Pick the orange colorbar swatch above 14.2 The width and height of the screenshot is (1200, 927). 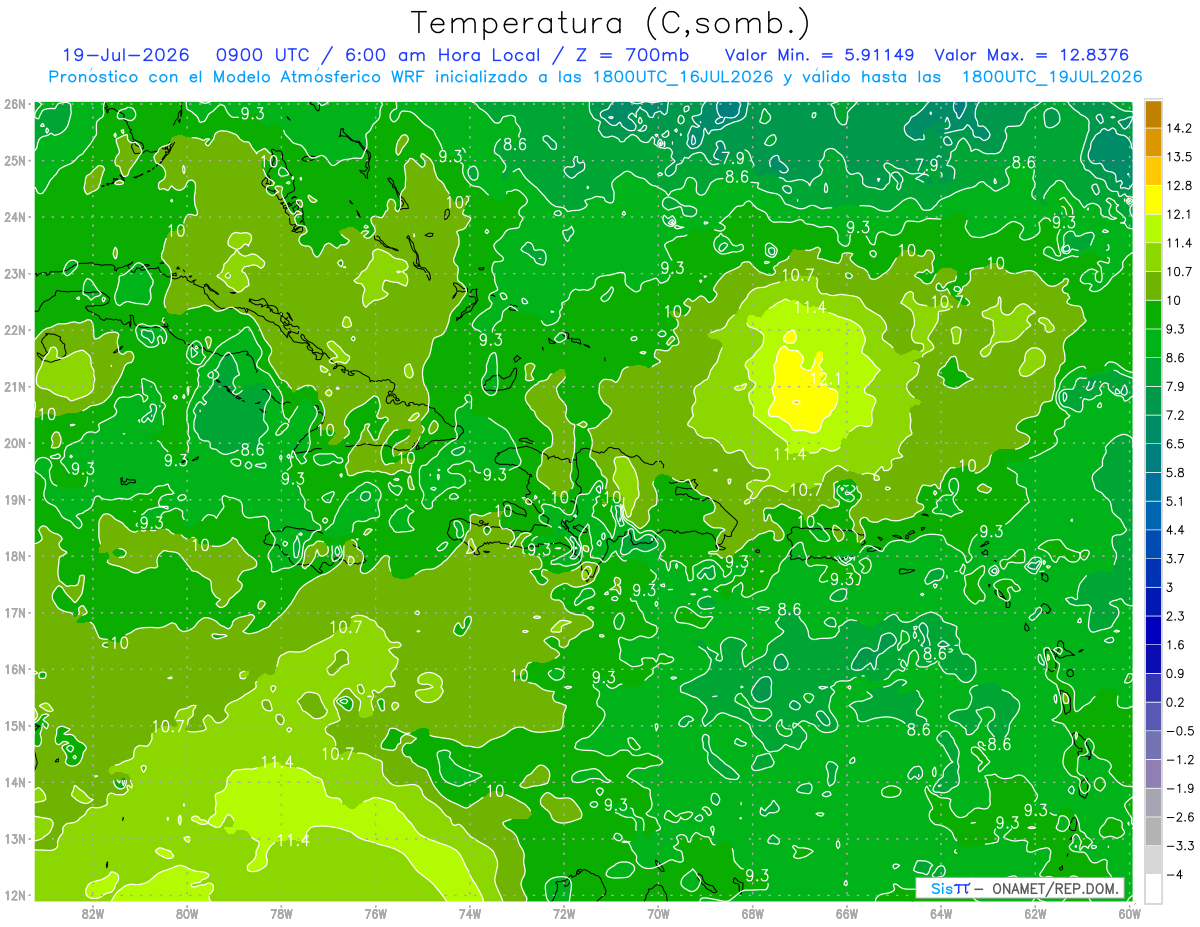1153,114
